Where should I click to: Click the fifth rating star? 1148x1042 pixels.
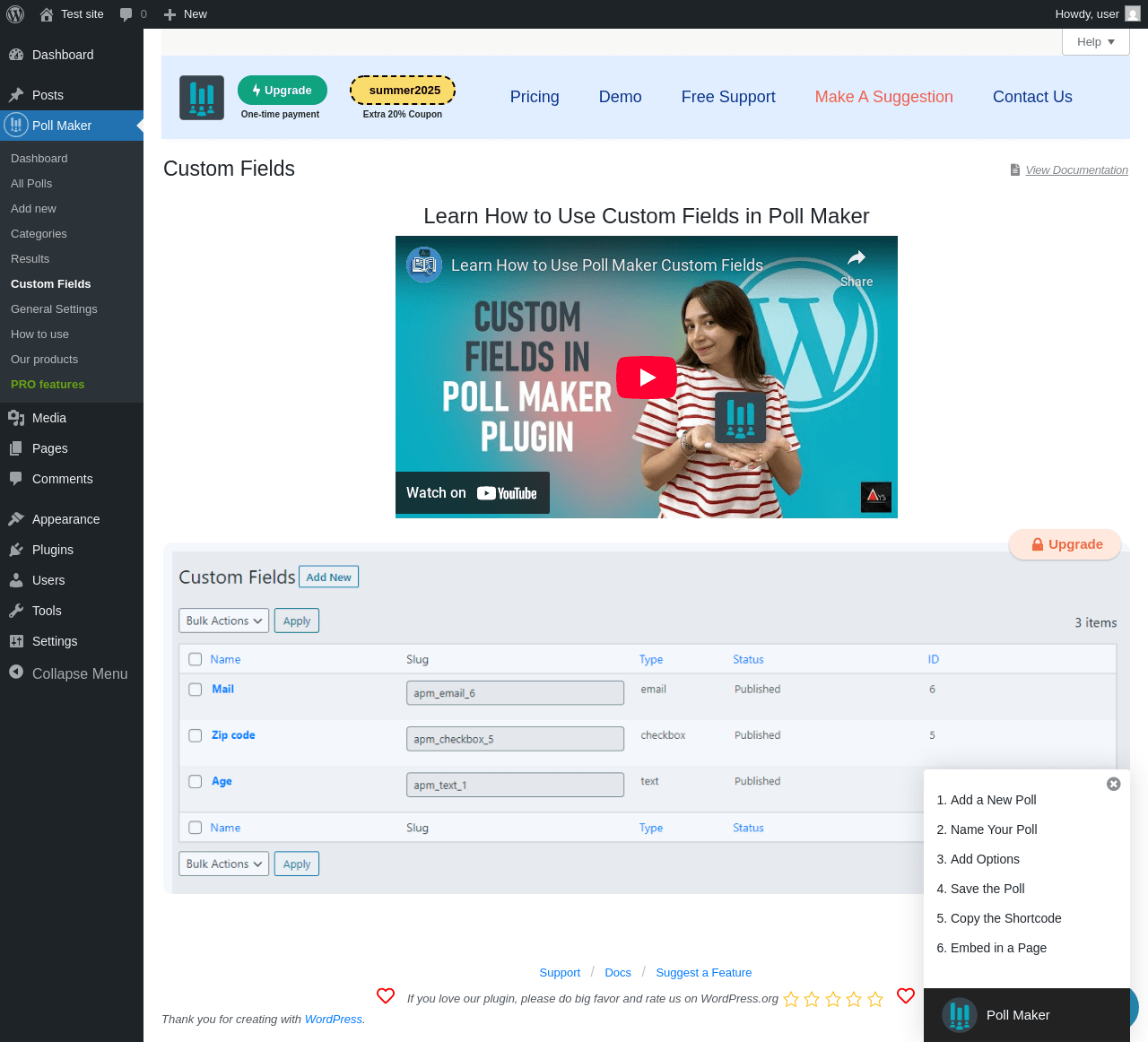click(875, 999)
